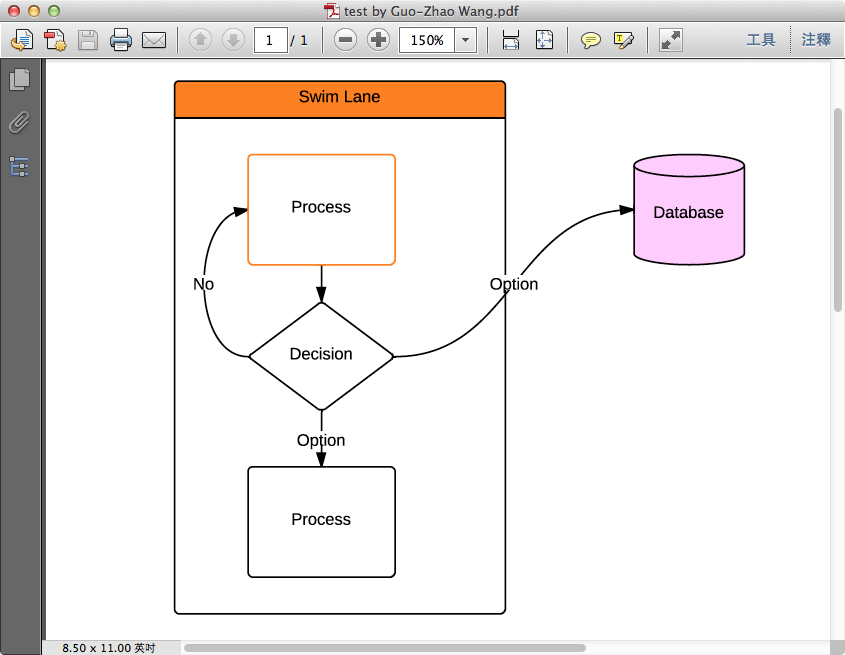Select the text highlight tool
This screenshot has height=655, width=845.
[x=622, y=40]
